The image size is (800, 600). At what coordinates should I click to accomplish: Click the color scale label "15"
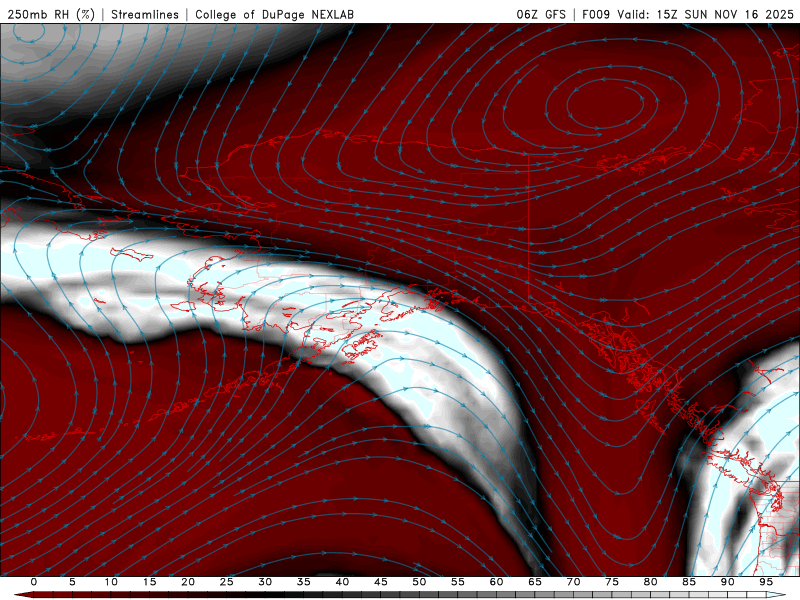click(x=149, y=582)
